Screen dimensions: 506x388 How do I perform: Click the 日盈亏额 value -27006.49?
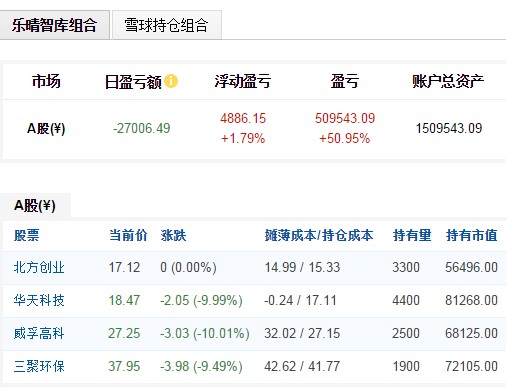tap(142, 128)
